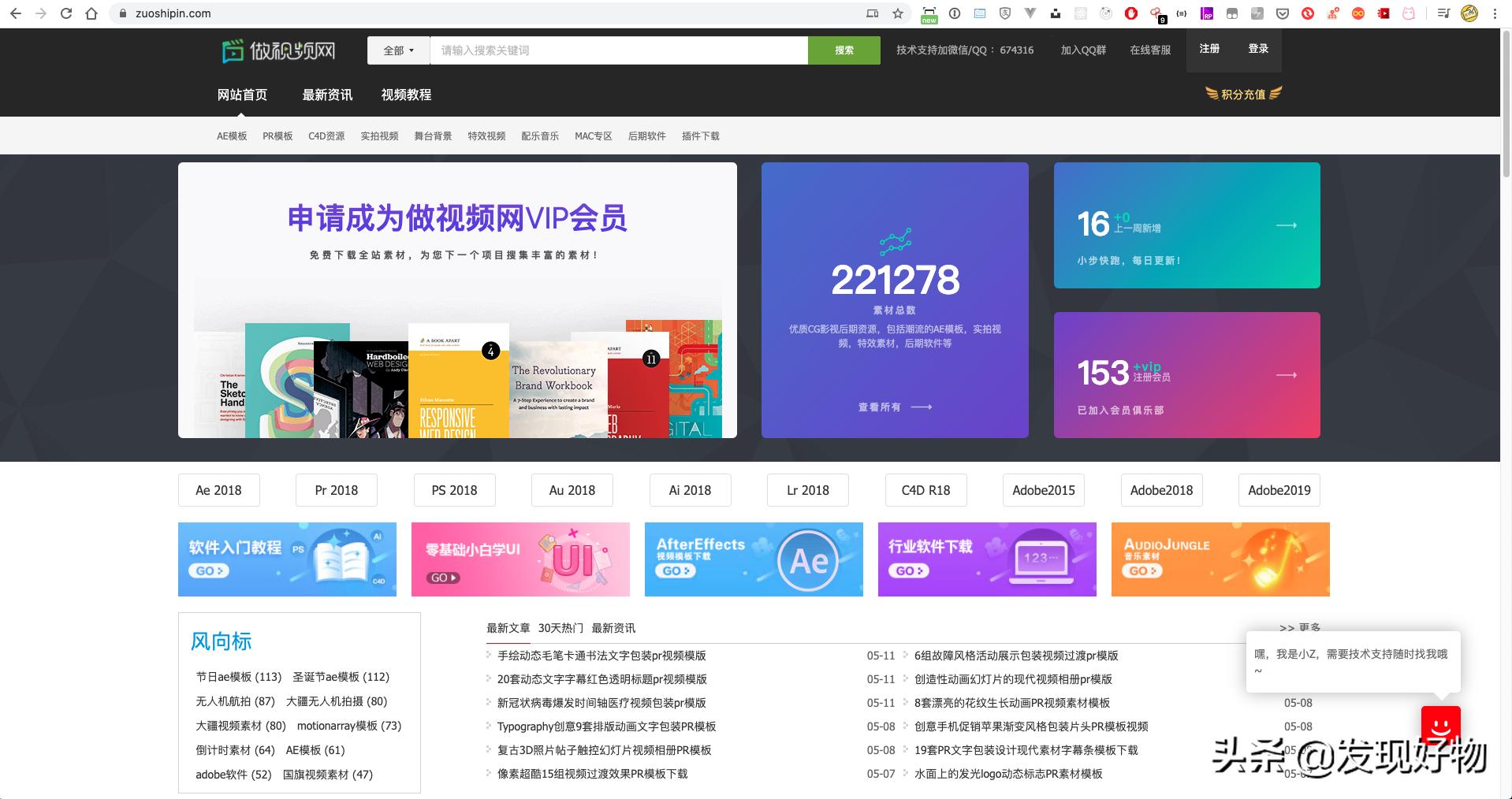1512x799 pixels.
Task: Click the Au 2018 button
Action: (572, 490)
